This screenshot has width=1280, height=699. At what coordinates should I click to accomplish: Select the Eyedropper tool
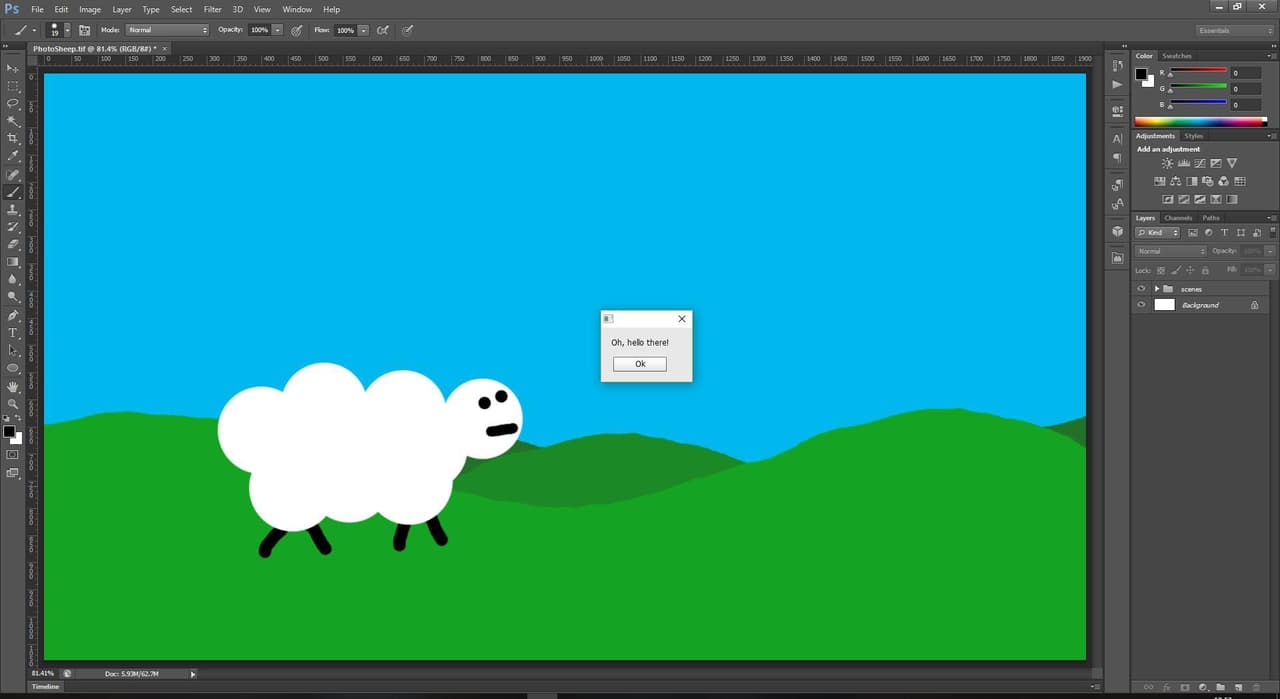pyautogui.click(x=13, y=156)
